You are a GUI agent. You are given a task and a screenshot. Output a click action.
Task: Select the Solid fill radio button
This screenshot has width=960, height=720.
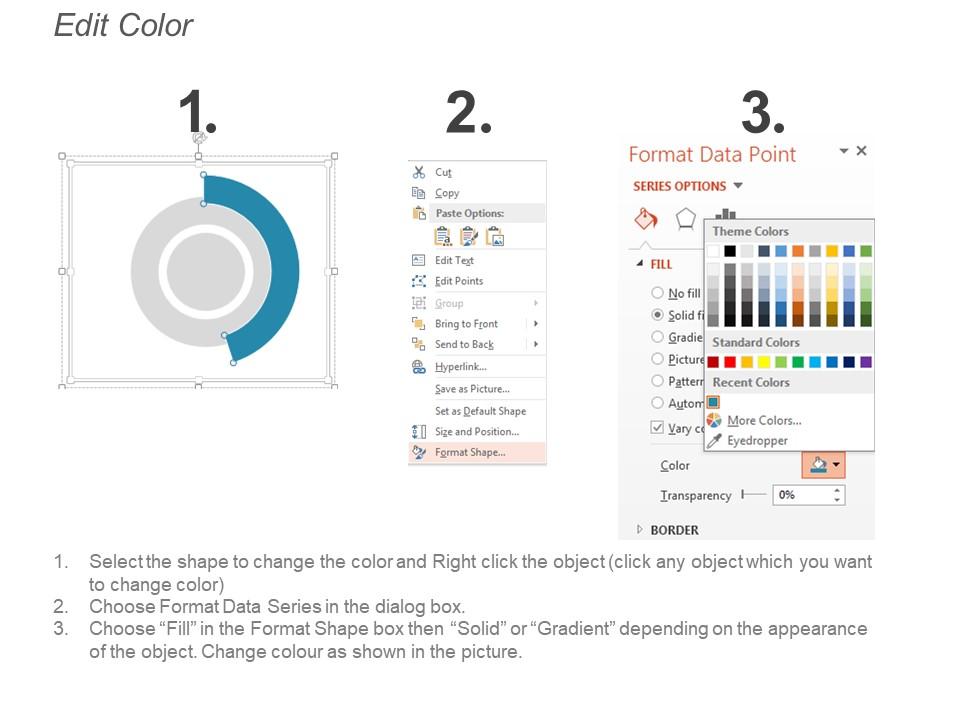click(x=657, y=315)
